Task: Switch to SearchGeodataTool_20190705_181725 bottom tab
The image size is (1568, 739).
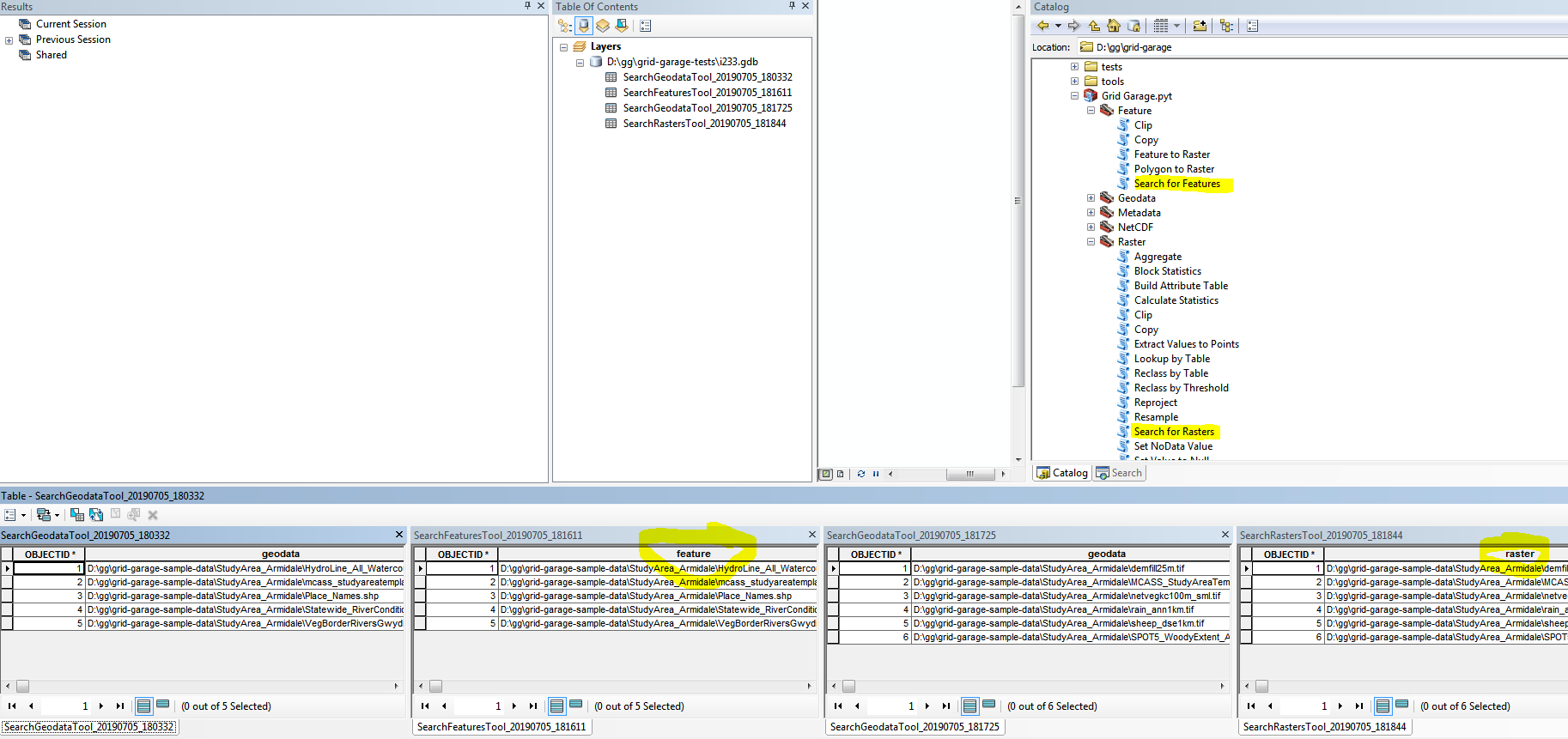Action: tap(915, 727)
